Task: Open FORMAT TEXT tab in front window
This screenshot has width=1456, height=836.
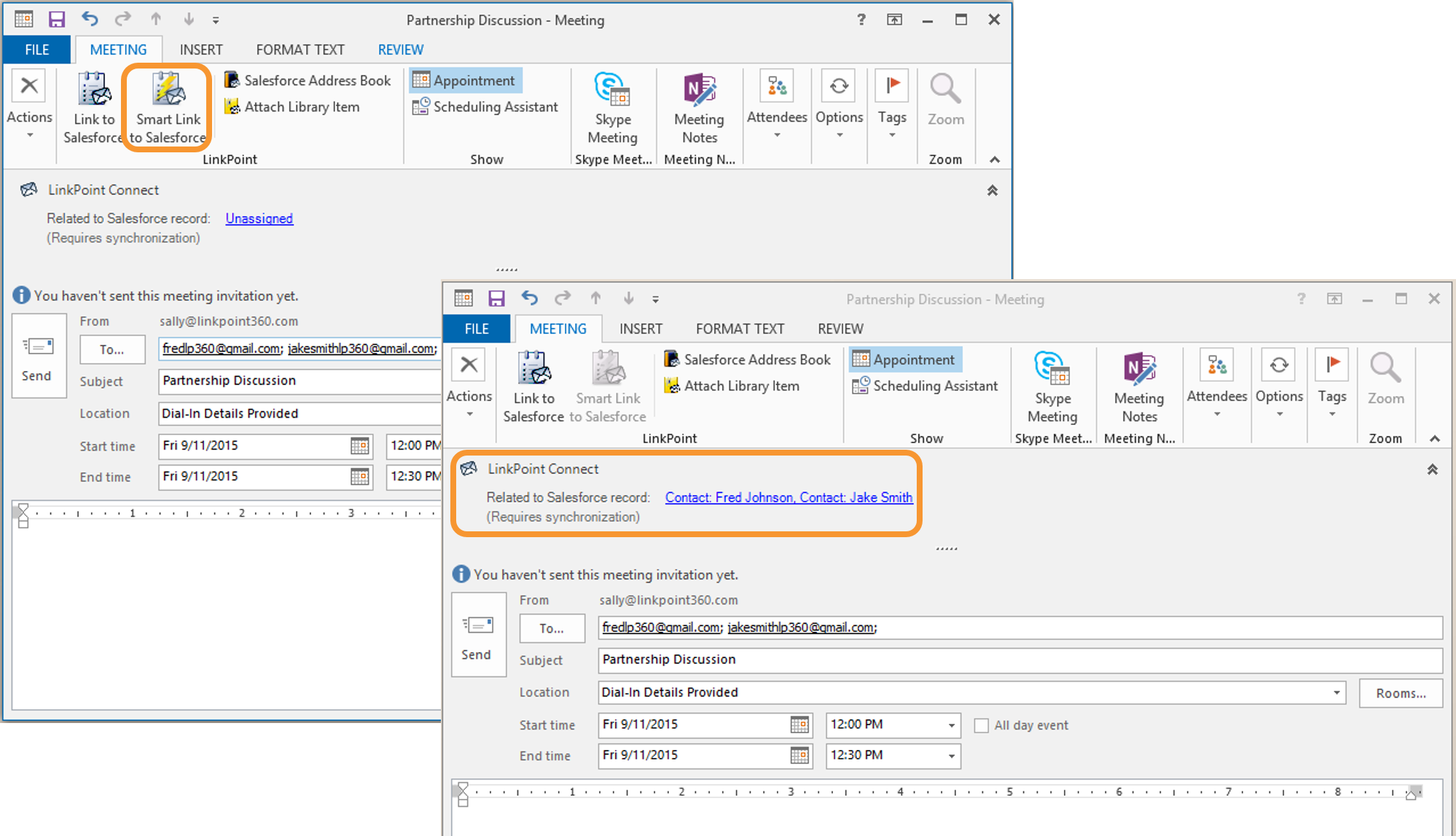Action: pyautogui.click(x=740, y=329)
